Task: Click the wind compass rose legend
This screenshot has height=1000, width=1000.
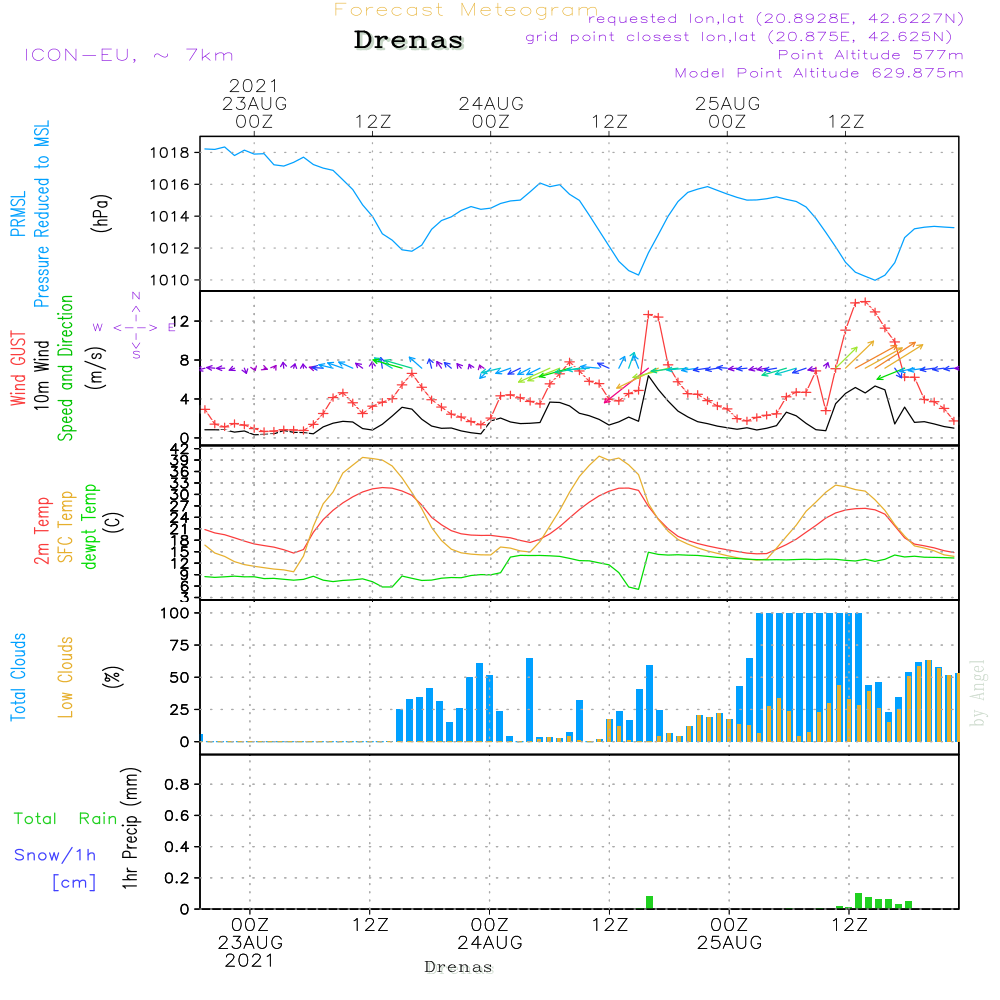Action: tap(135, 327)
